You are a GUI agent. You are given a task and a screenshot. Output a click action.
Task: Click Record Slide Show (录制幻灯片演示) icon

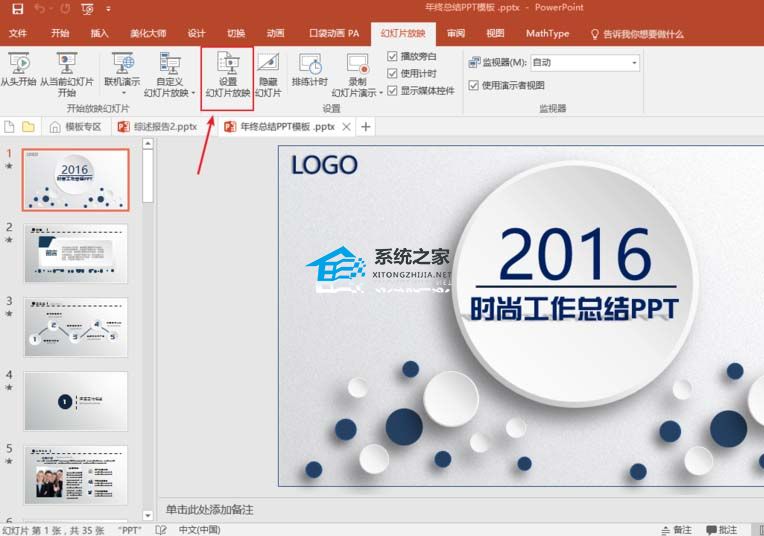[x=357, y=75]
